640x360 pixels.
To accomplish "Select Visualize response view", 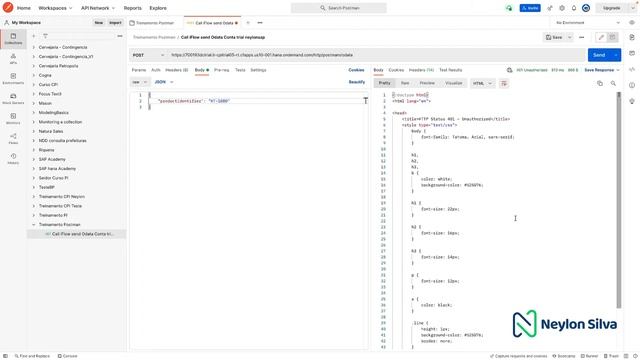I will pyautogui.click(x=453, y=83).
